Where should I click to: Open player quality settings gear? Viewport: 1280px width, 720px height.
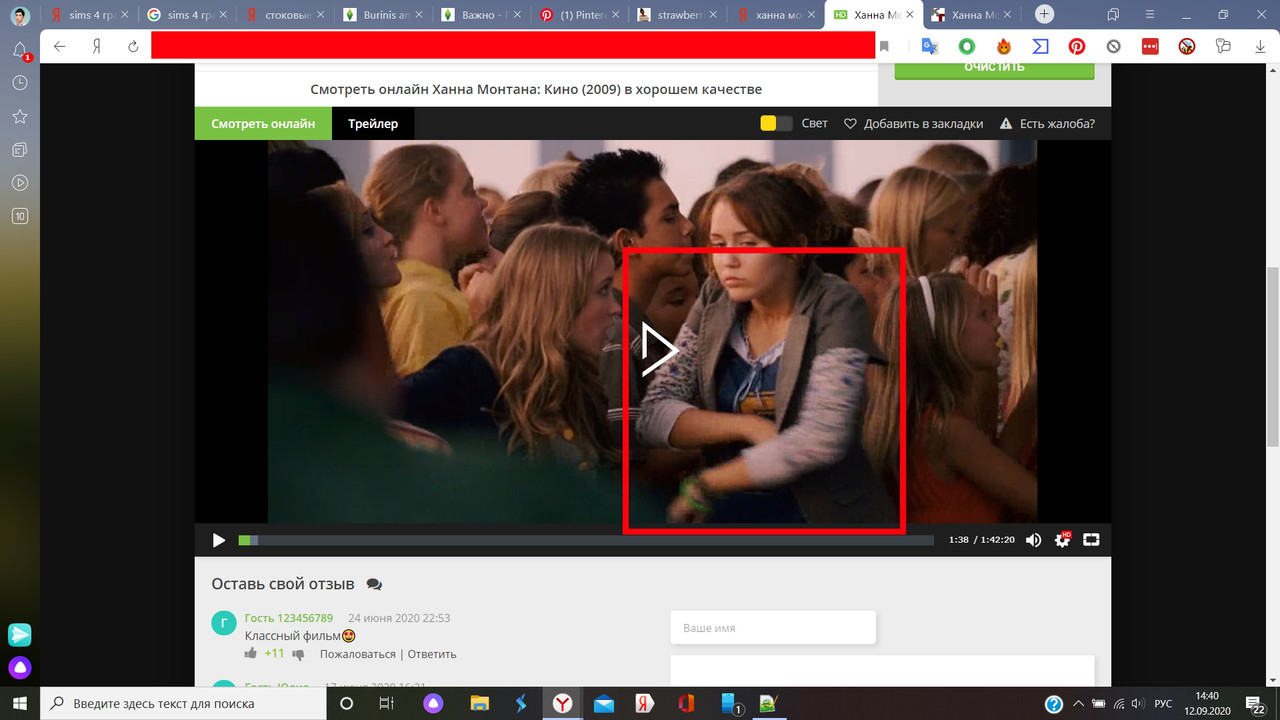(1063, 540)
